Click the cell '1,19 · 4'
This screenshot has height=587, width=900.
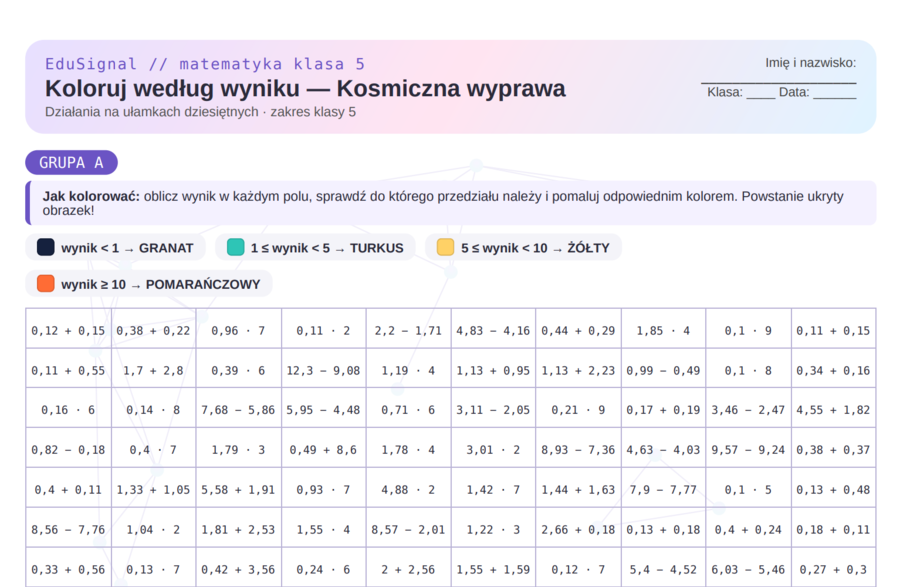click(x=408, y=368)
